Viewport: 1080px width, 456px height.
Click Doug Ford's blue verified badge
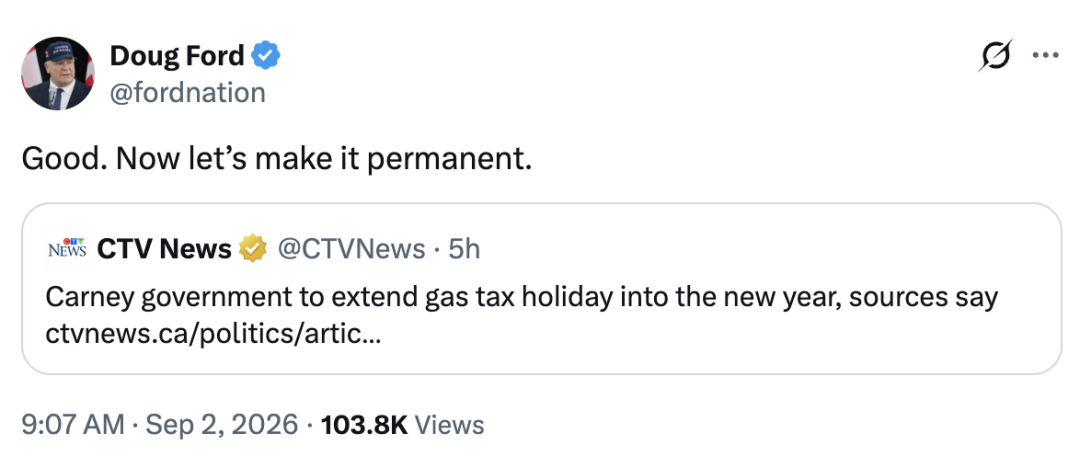click(265, 55)
